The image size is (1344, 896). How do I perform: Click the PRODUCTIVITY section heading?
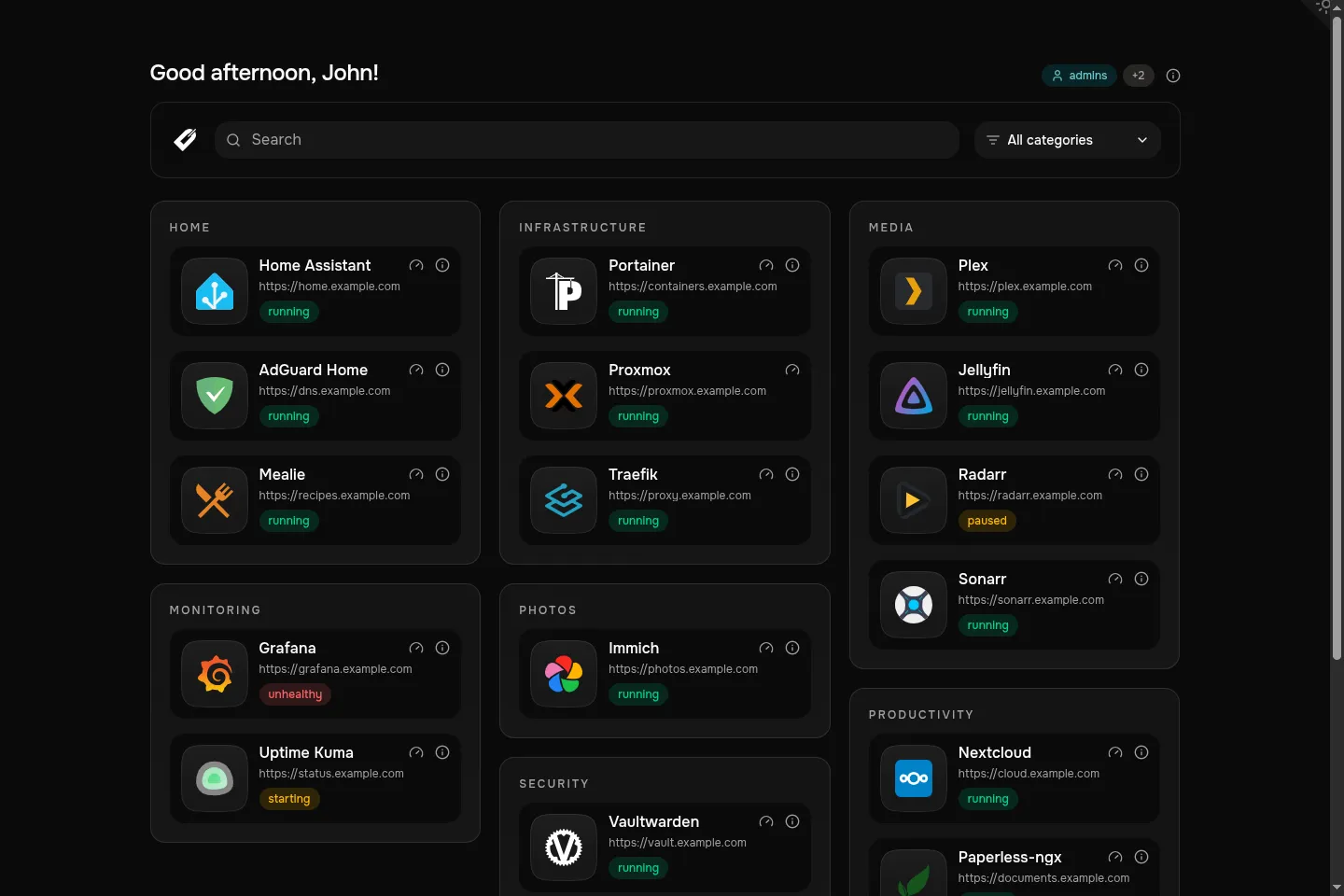point(921,715)
